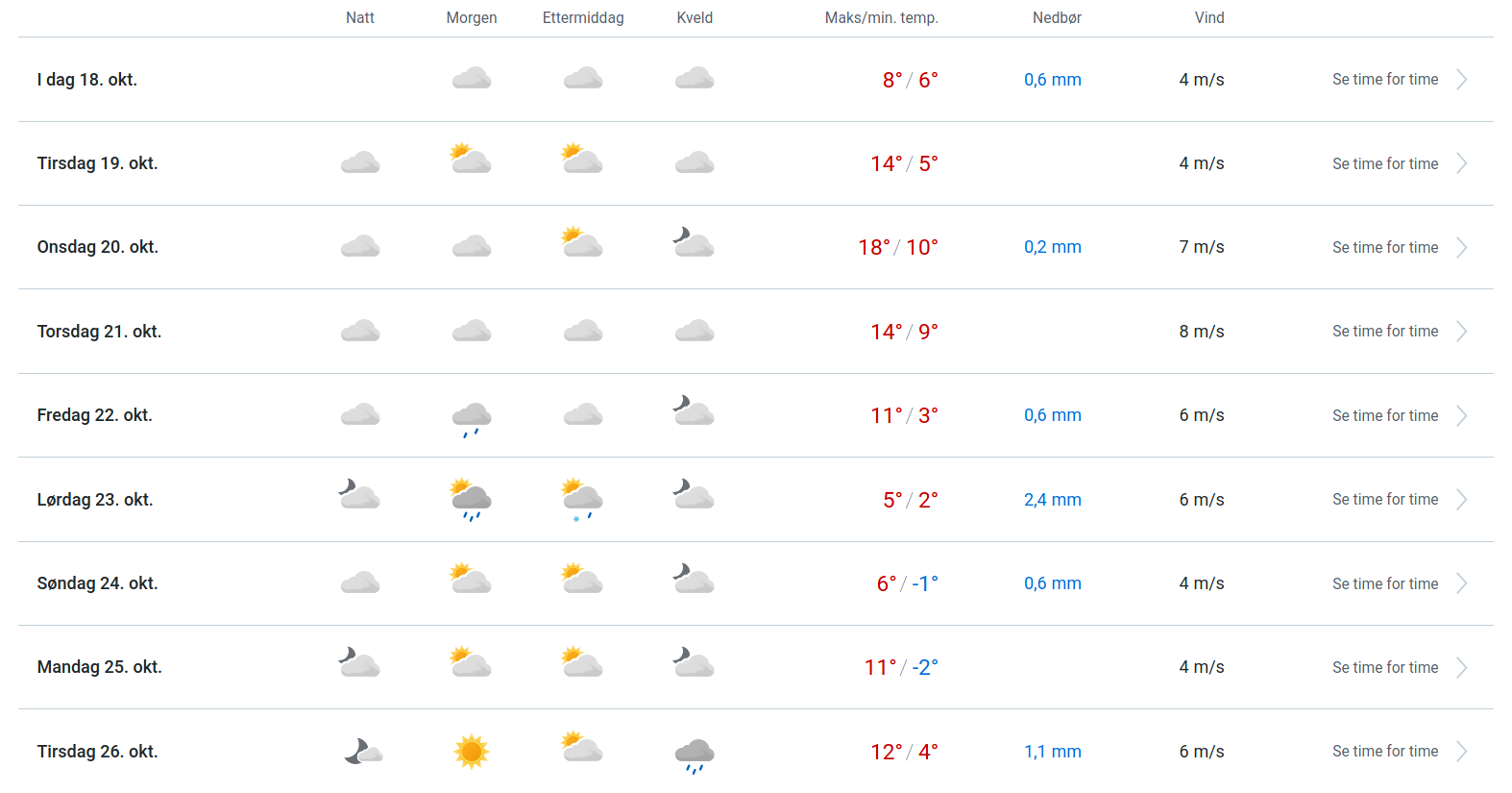
Task: Expand the chevron for Torsdag 21. okt.
Action: click(x=1461, y=332)
